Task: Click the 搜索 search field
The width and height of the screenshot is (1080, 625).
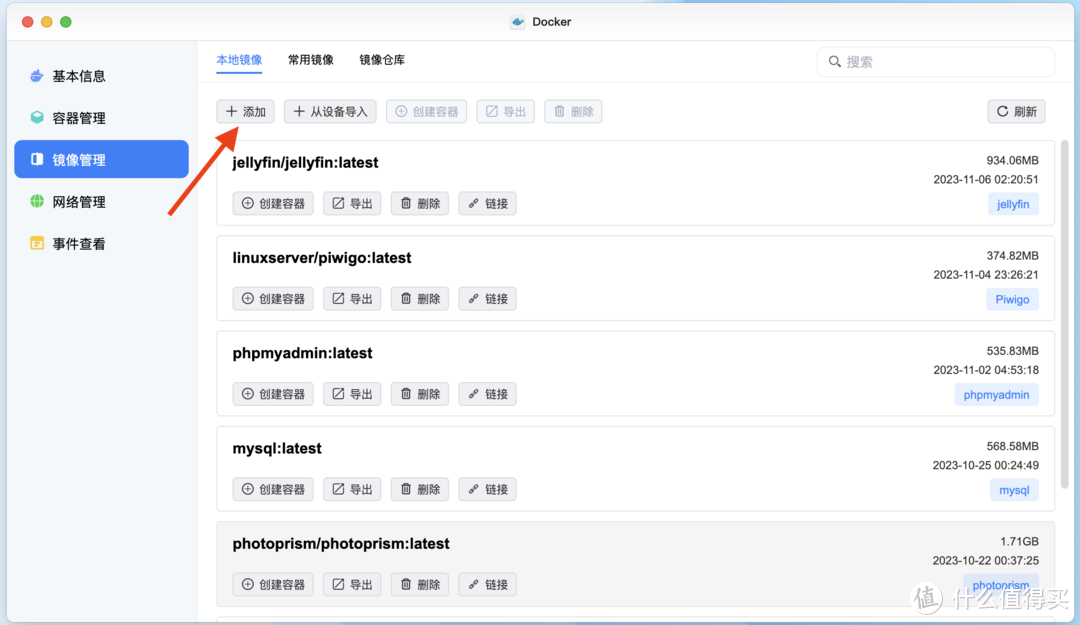Action: point(935,62)
